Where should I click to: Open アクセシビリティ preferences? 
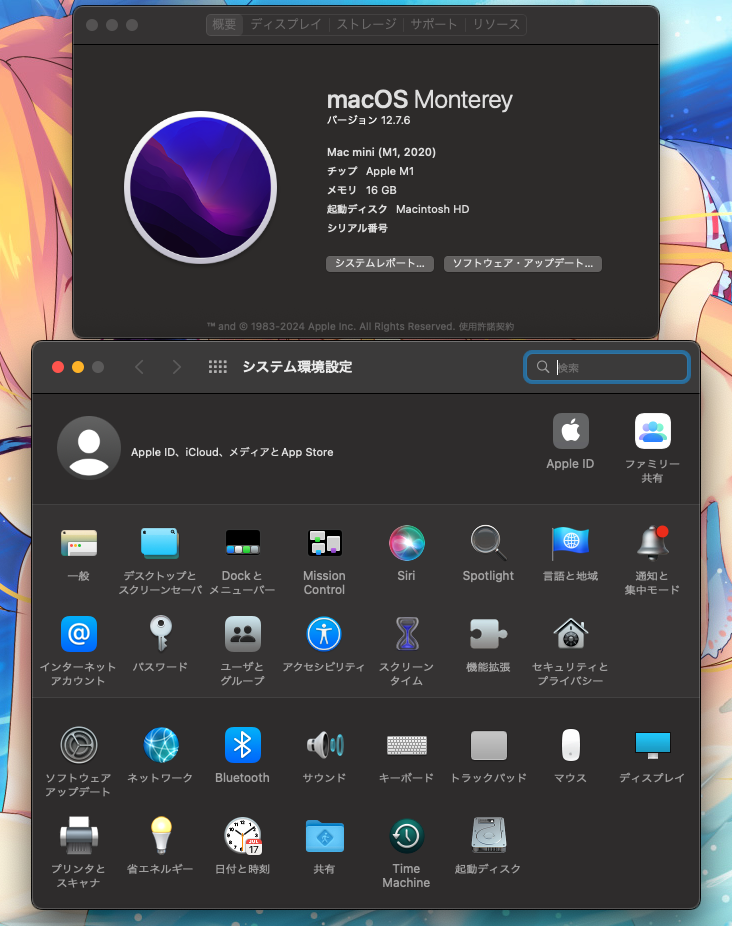click(324, 634)
